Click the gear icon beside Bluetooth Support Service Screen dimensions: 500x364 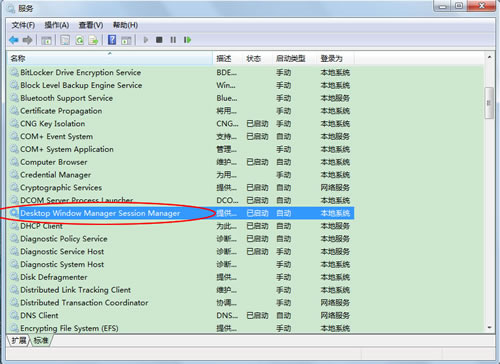coord(14,98)
